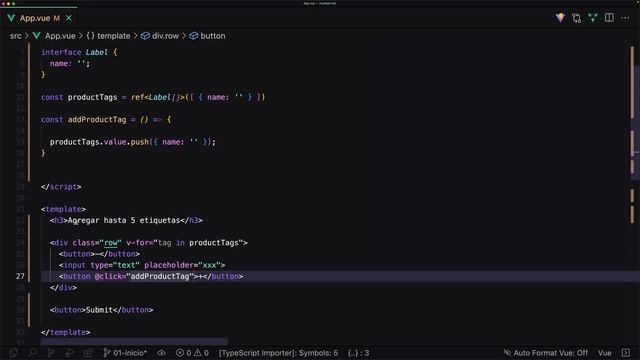Click 'productTags.value.push' code text
The image size is (640, 360).
coord(99,142)
